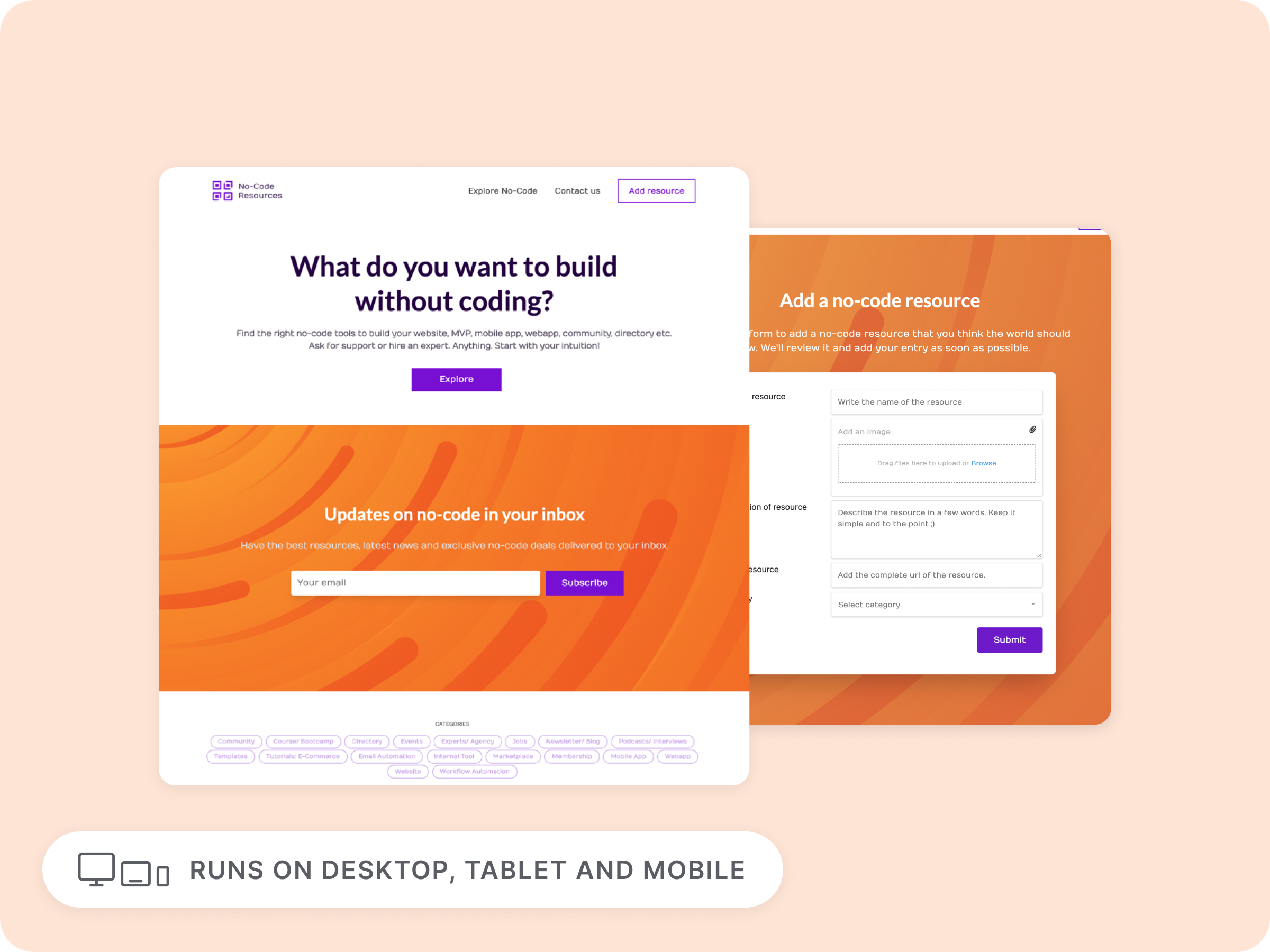Click the 'Subscribe' email button

[x=582, y=582]
